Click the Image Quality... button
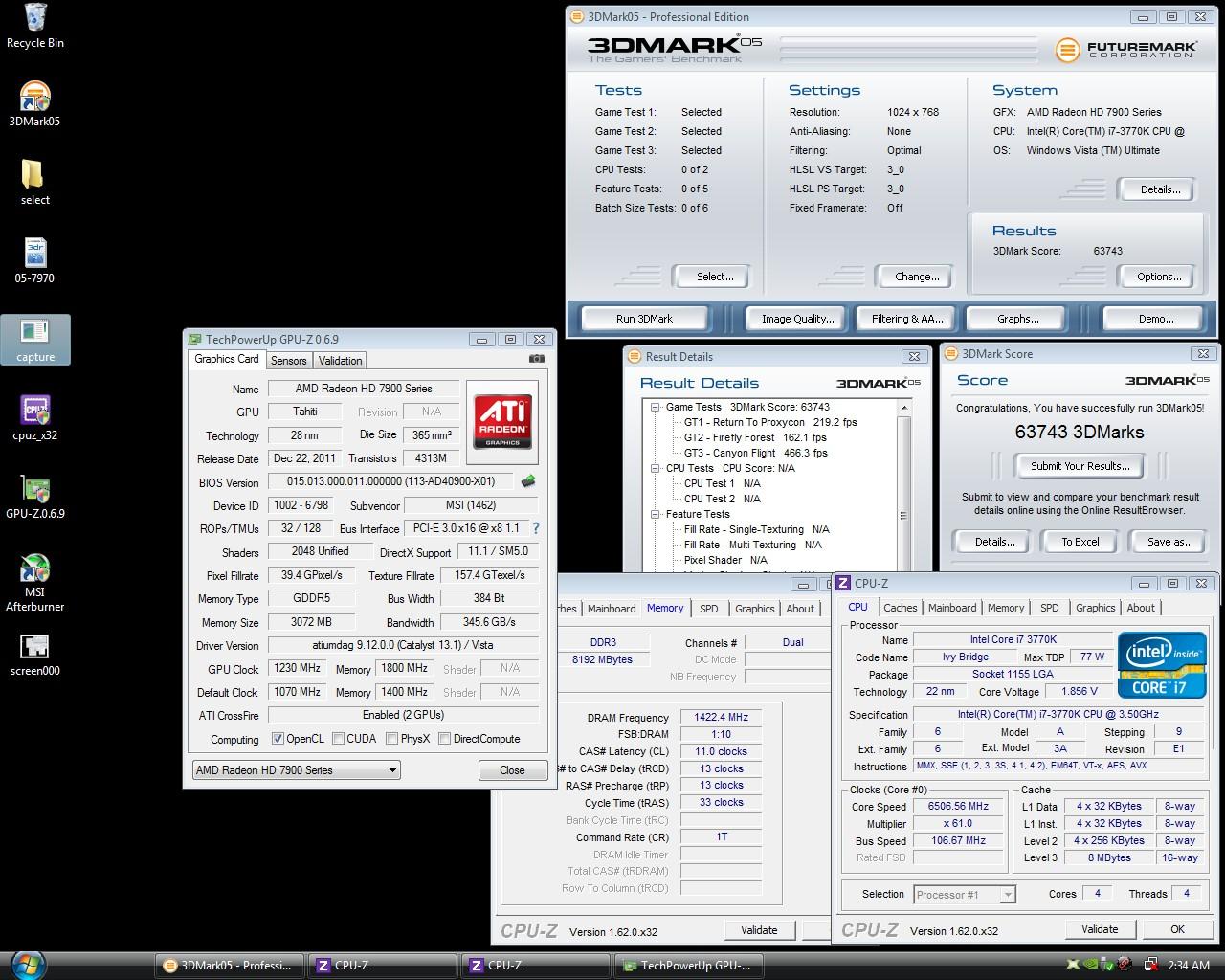The image size is (1225, 980). click(797, 319)
